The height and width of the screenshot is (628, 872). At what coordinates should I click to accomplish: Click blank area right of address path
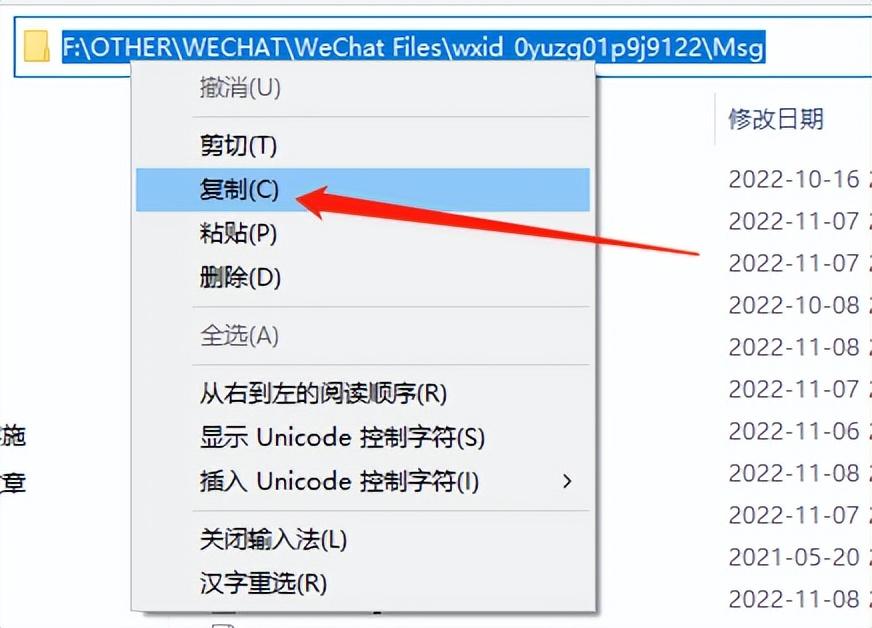[818, 47]
